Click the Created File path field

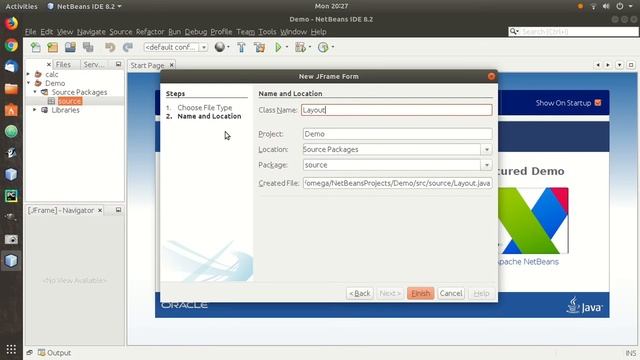pyautogui.click(x=397, y=183)
